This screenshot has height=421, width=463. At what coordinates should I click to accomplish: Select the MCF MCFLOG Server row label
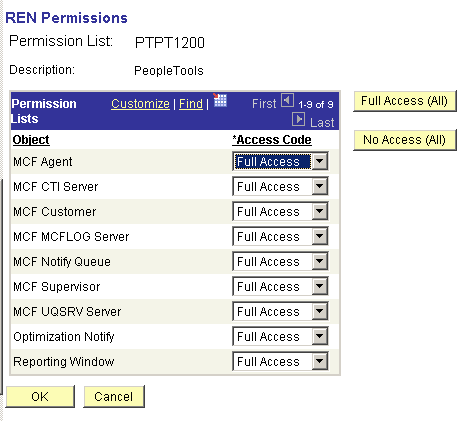(x=71, y=237)
